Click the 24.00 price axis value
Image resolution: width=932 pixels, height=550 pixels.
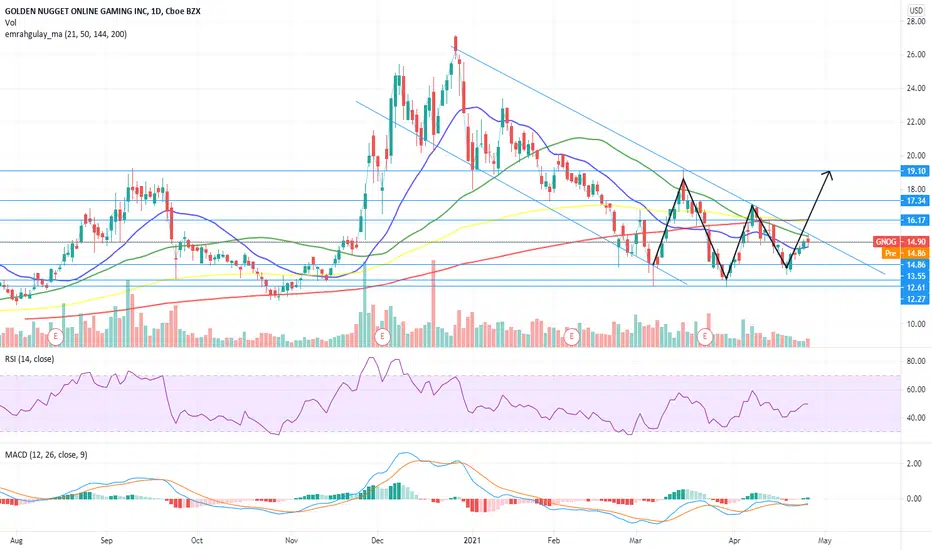[x=916, y=88]
